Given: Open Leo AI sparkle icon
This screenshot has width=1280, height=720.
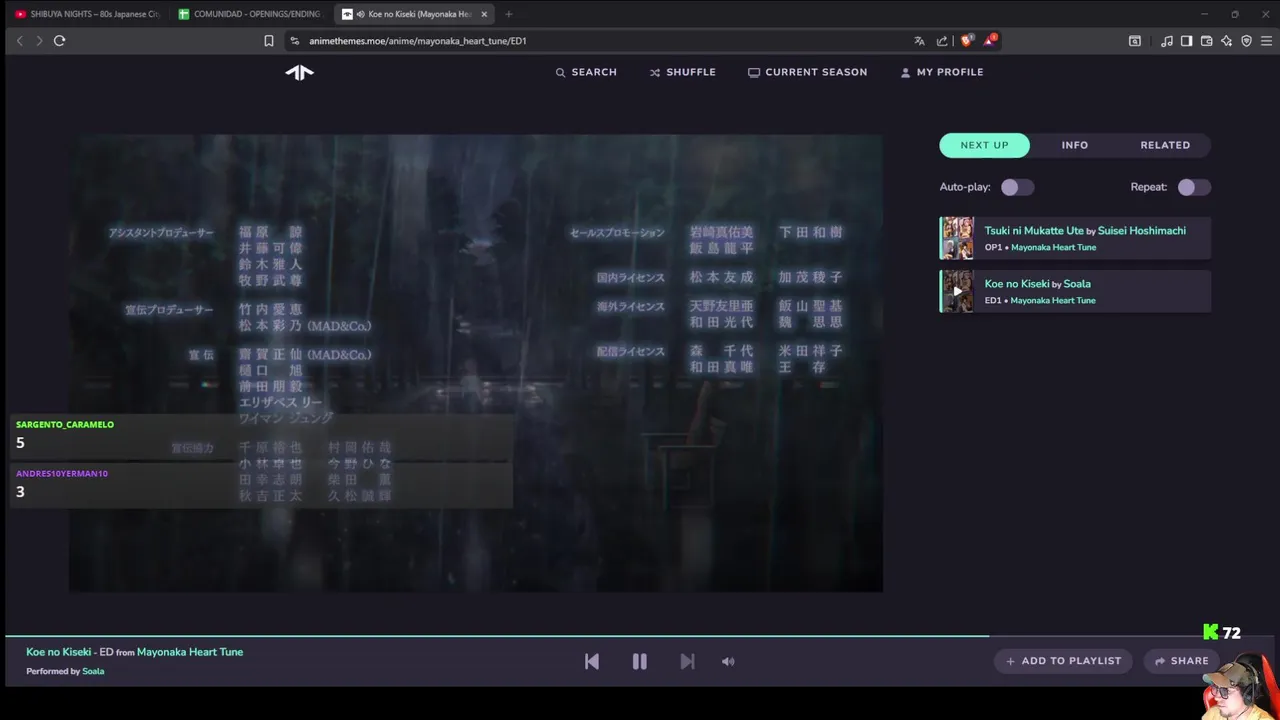Looking at the screenshot, I should click(1226, 41).
